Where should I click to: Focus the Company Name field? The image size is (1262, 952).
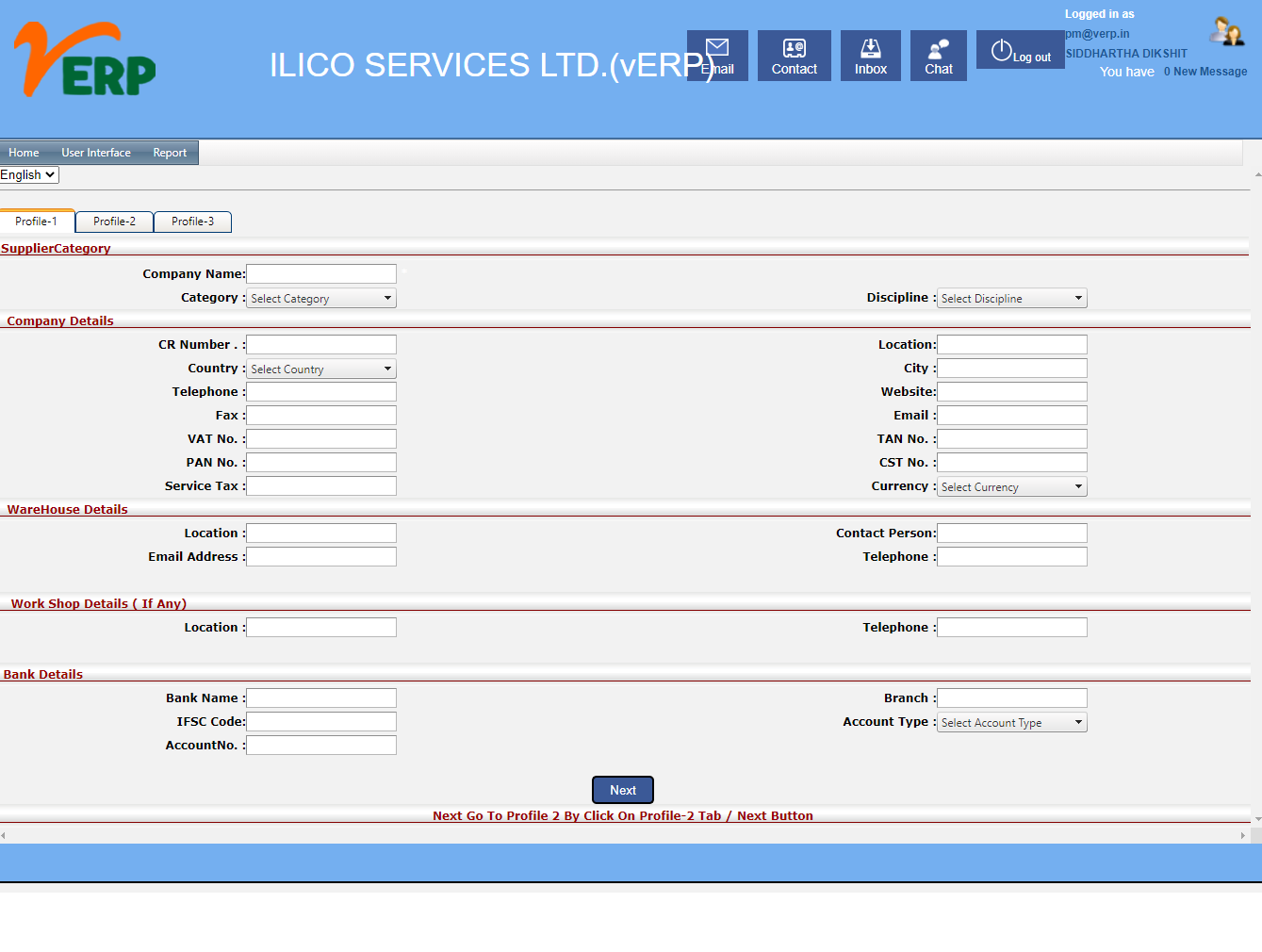pyautogui.click(x=321, y=274)
